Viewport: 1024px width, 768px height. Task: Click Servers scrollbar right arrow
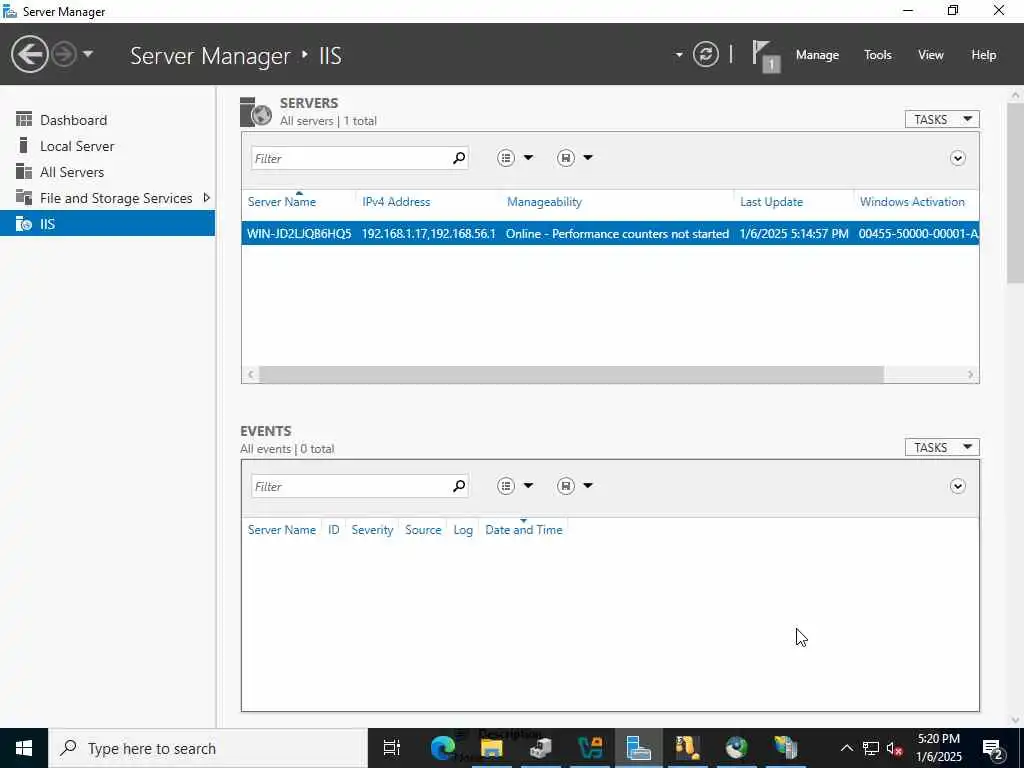point(970,374)
